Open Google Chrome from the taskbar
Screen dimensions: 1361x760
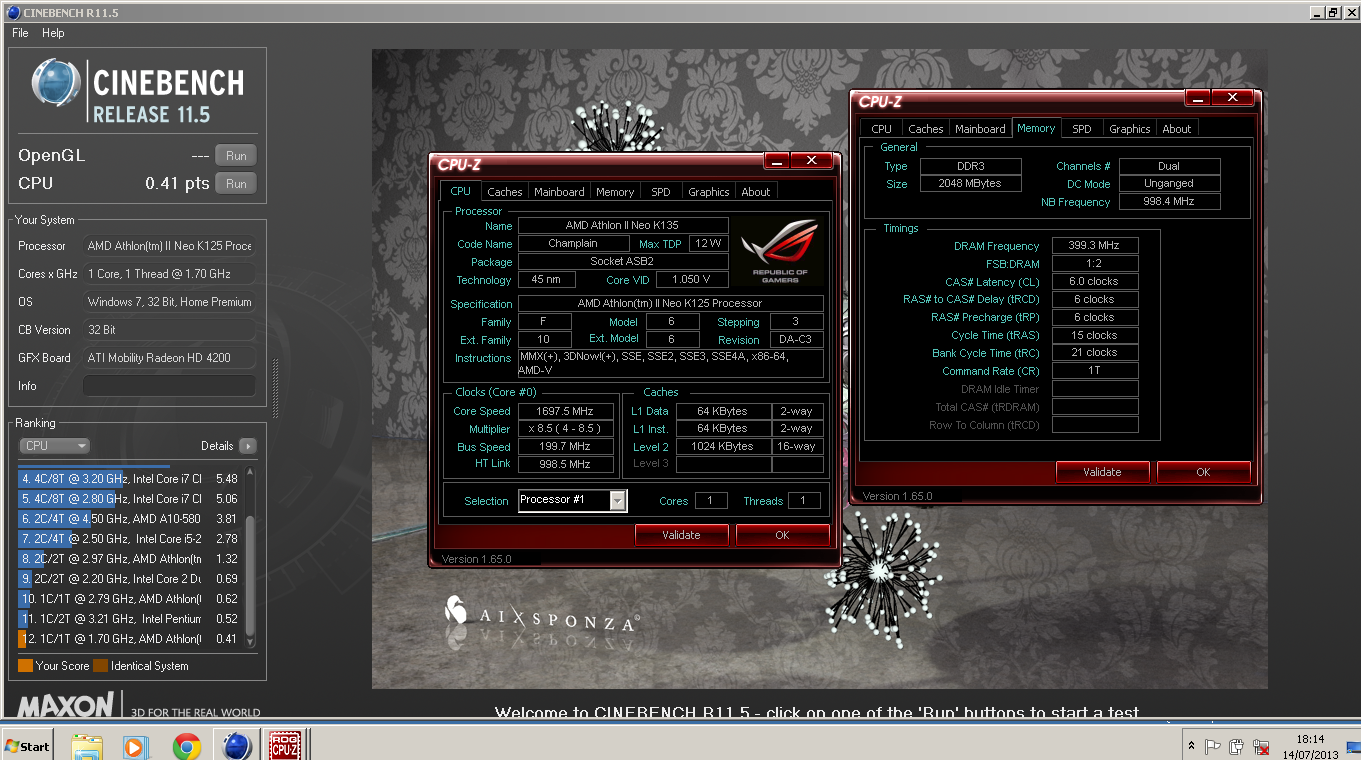[x=186, y=746]
